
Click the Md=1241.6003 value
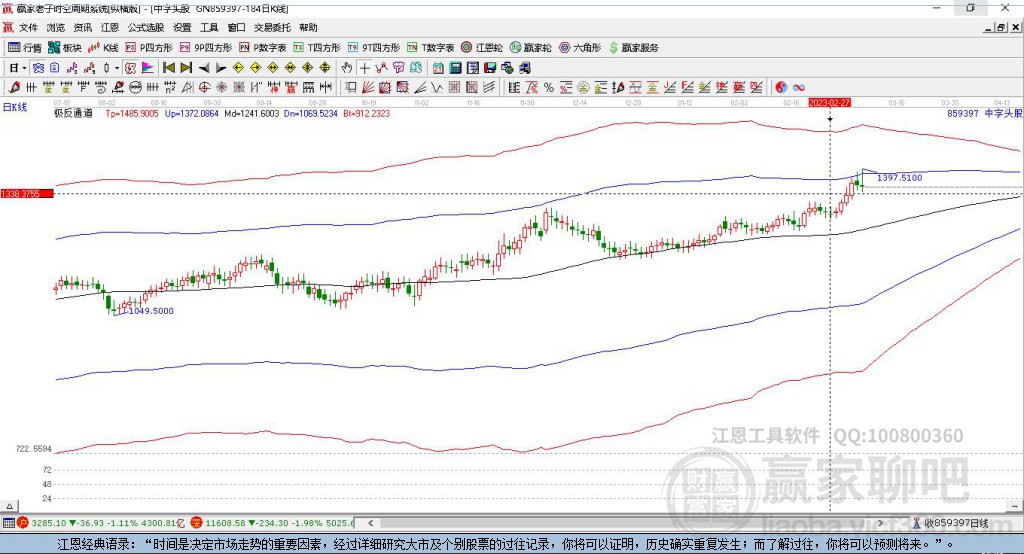coord(251,113)
